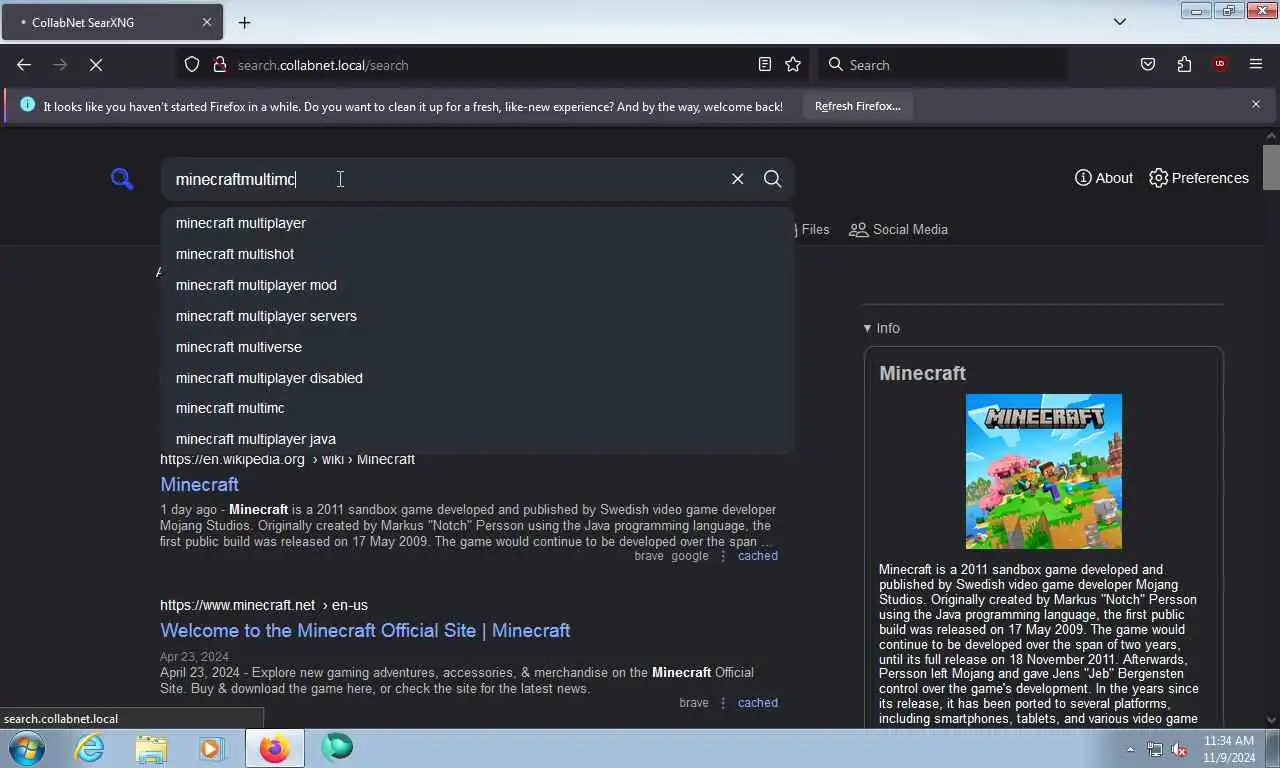This screenshot has width=1280, height=768.
Task: Click the info icon in notification bar
Action: pyautogui.click(x=27, y=104)
